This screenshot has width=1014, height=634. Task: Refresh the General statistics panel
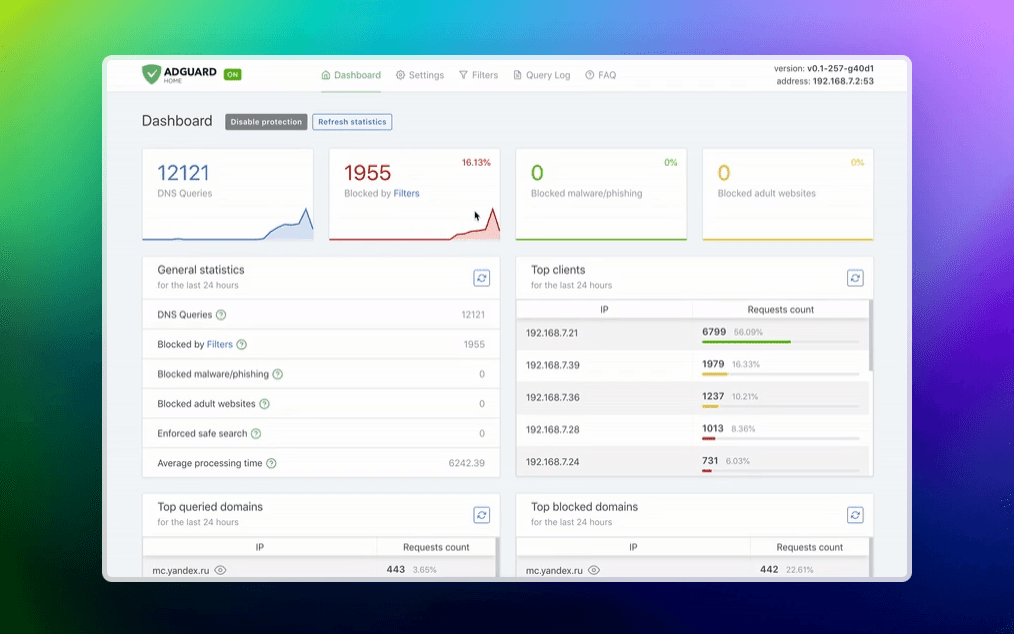point(481,277)
